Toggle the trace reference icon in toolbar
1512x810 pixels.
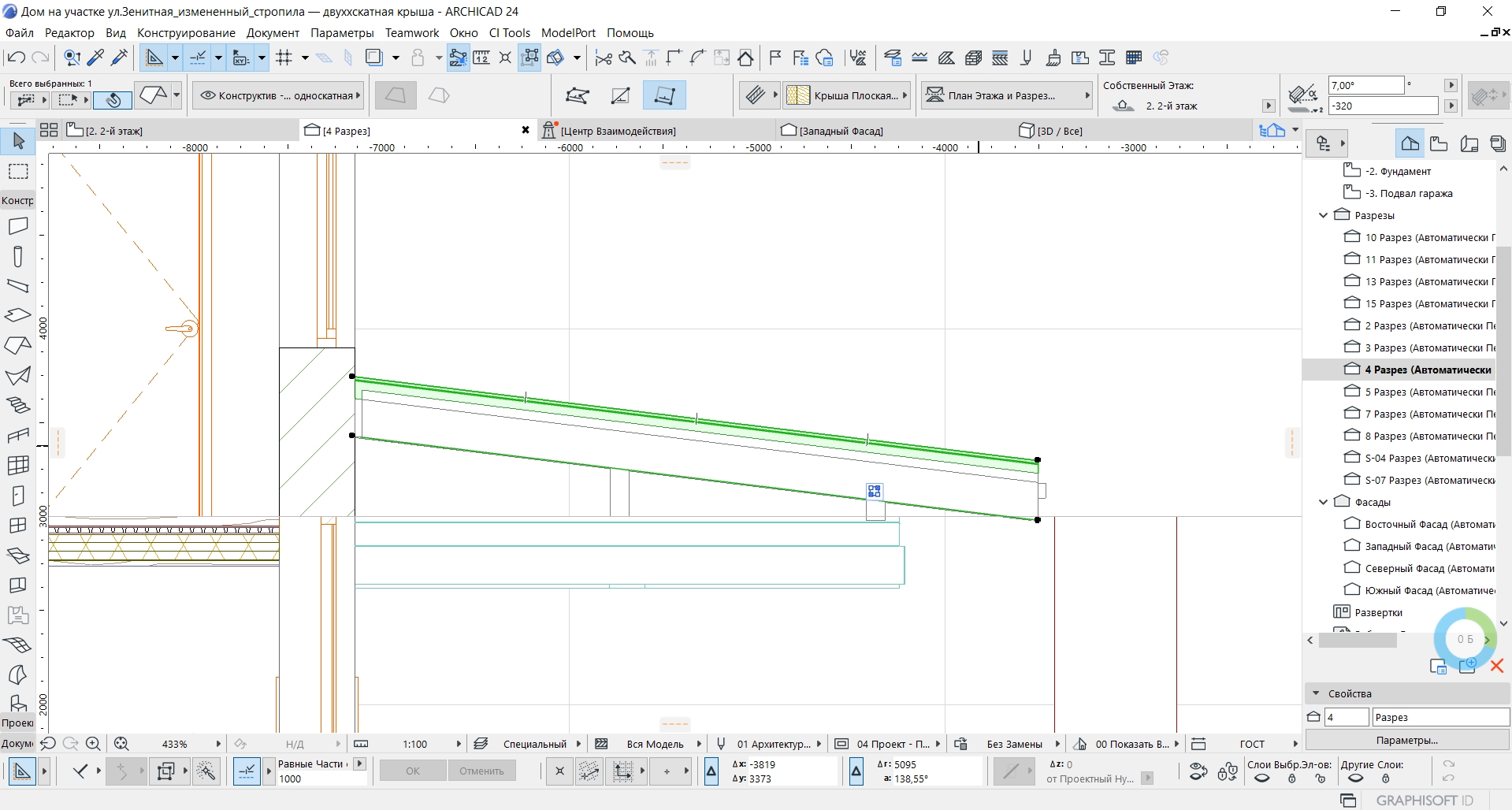(374, 58)
